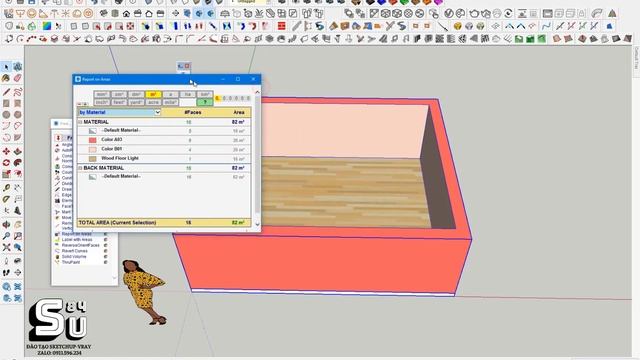The width and height of the screenshot is (640, 360).
Task: Set area unit to inch²
Action: point(102,102)
